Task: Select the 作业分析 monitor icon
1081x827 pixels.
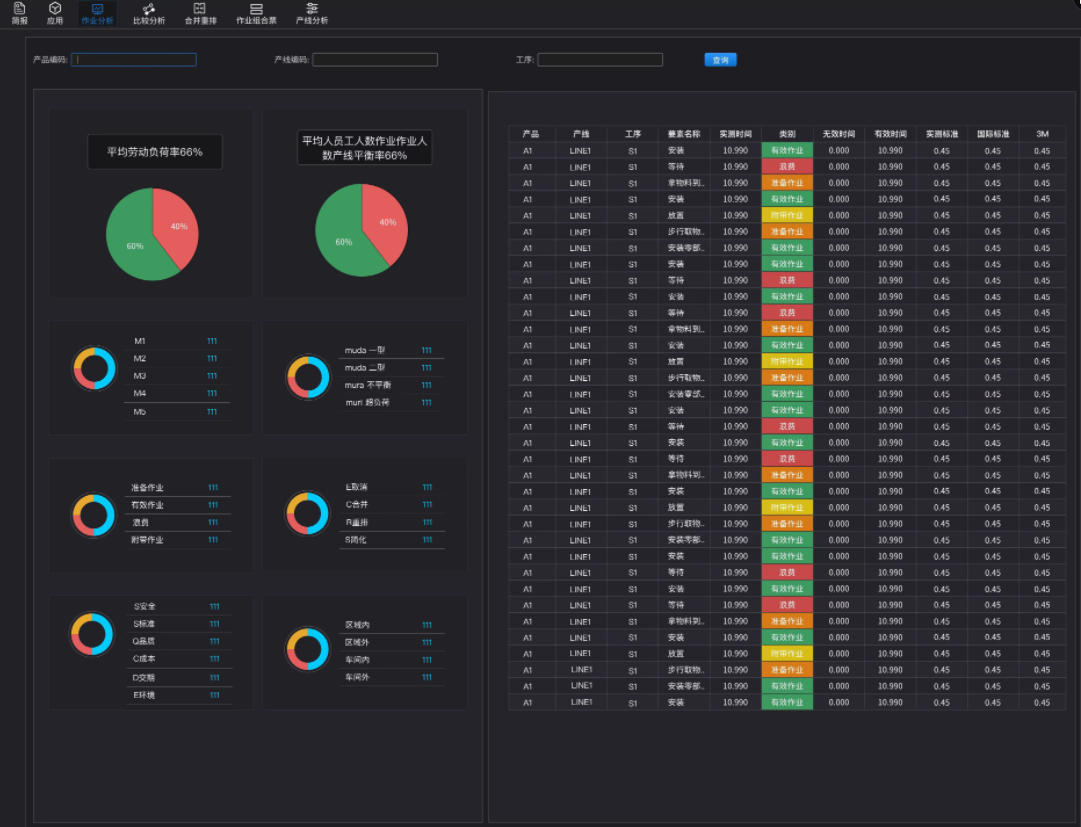Action: (x=97, y=9)
